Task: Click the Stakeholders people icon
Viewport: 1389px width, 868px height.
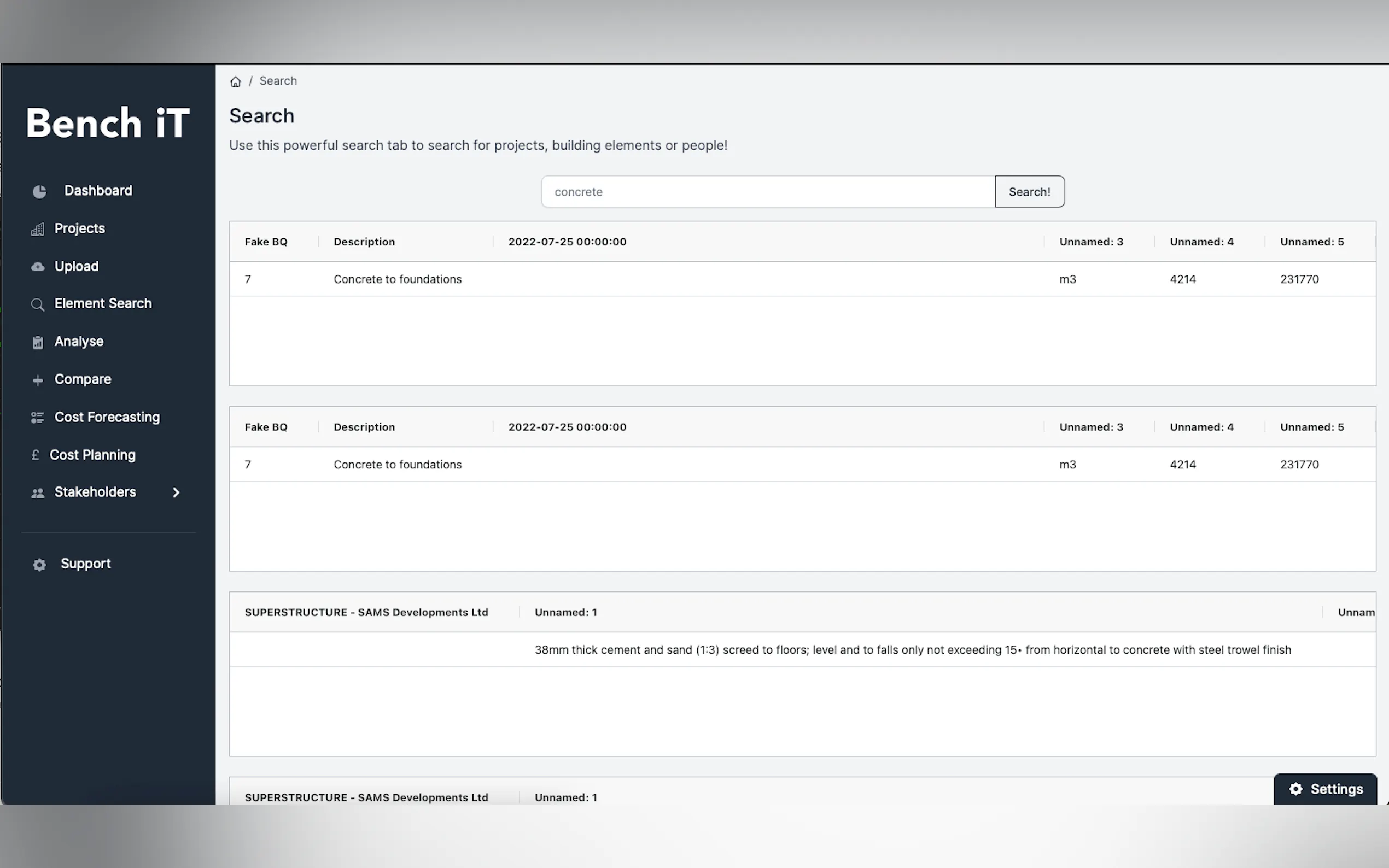Action: coord(37,492)
